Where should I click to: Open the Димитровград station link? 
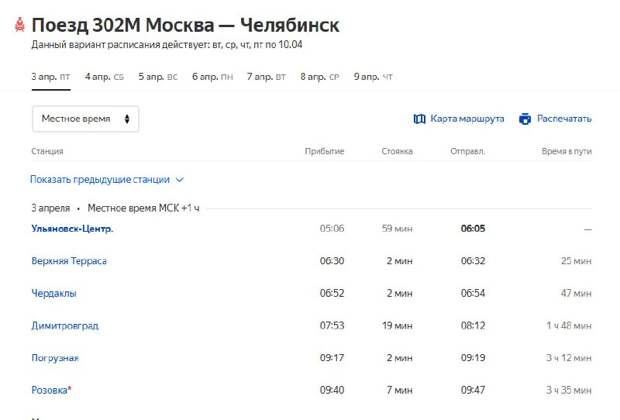[64, 325]
